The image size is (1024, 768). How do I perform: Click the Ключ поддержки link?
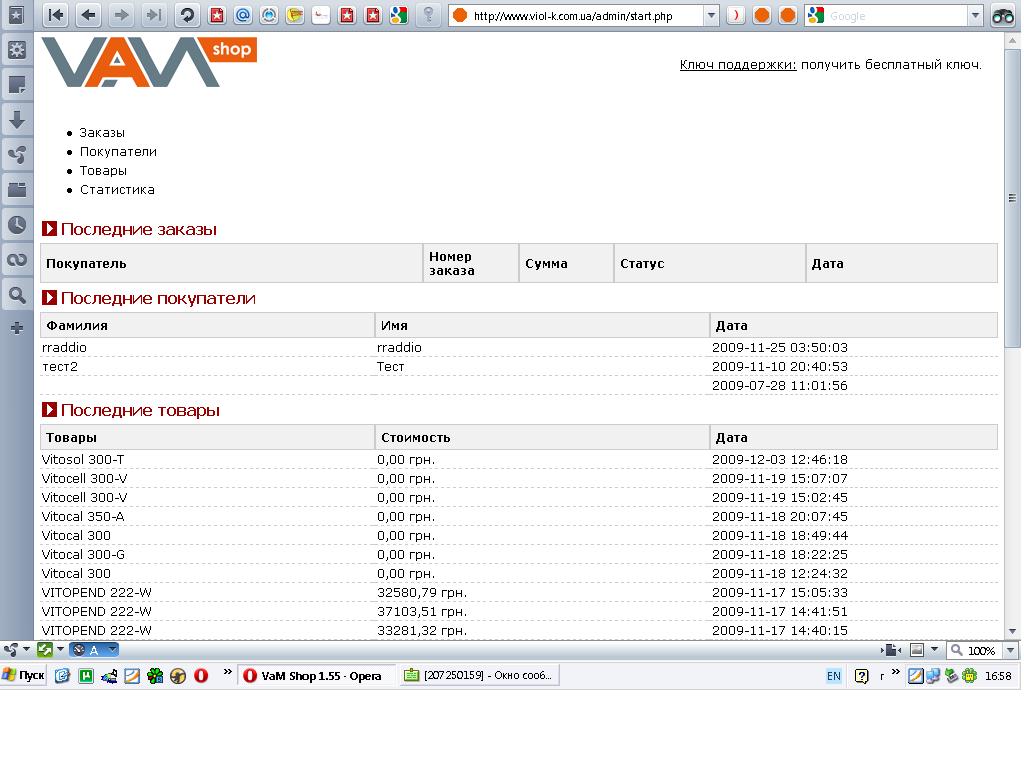coord(738,65)
